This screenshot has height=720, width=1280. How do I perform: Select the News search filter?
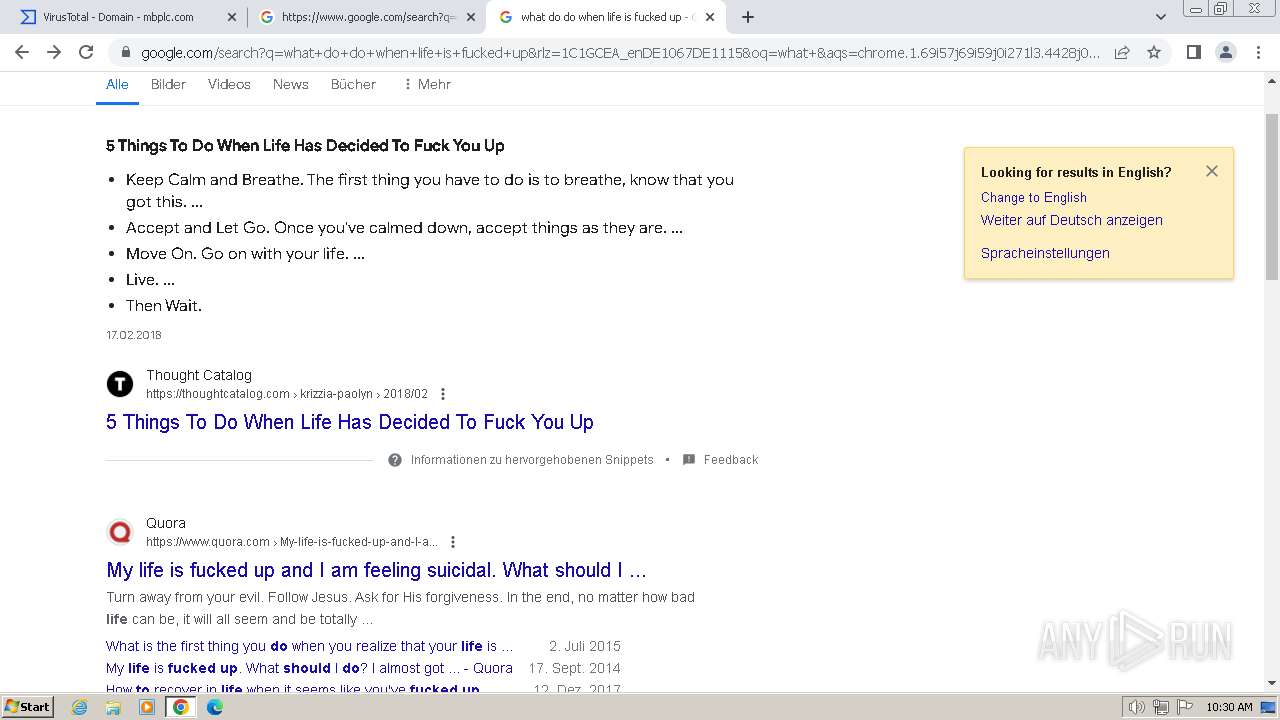pyautogui.click(x=290, y=84)
